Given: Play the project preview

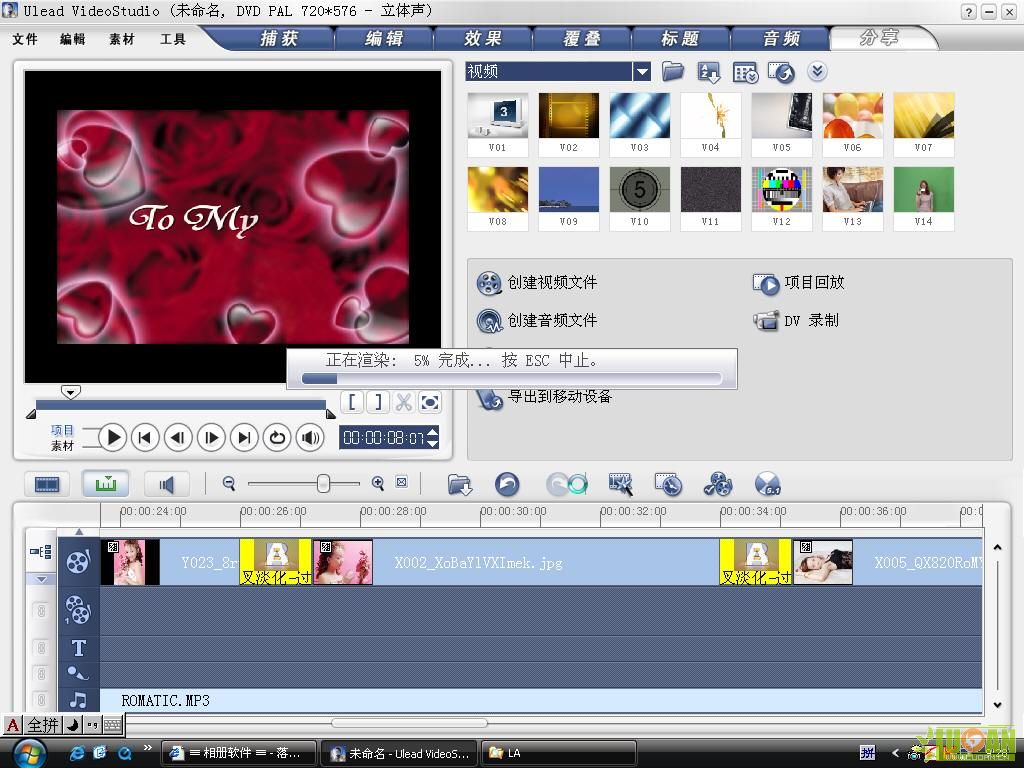Looking at the screenshot, I should click(112, 437).
